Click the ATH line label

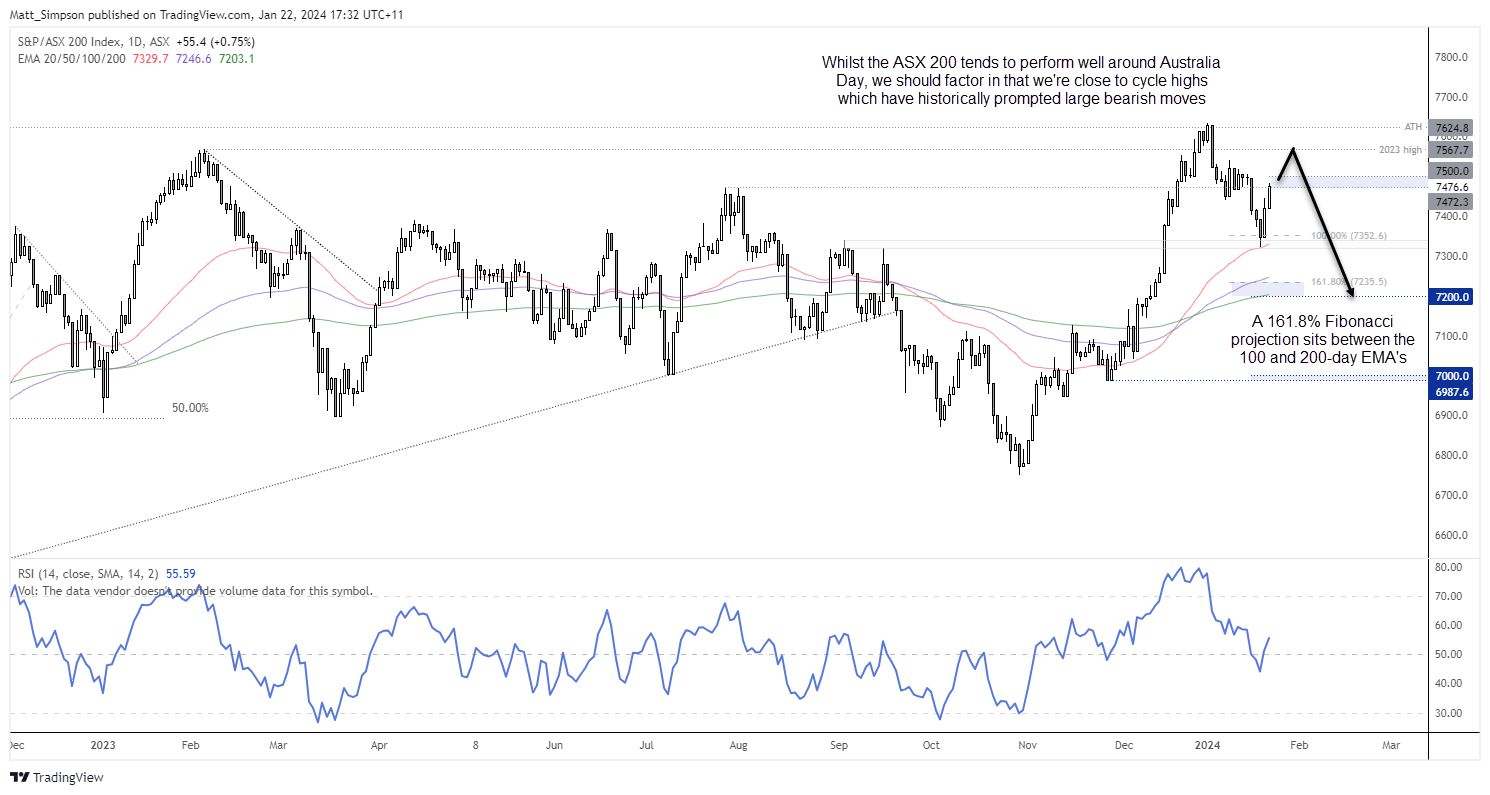point(1413,127)
